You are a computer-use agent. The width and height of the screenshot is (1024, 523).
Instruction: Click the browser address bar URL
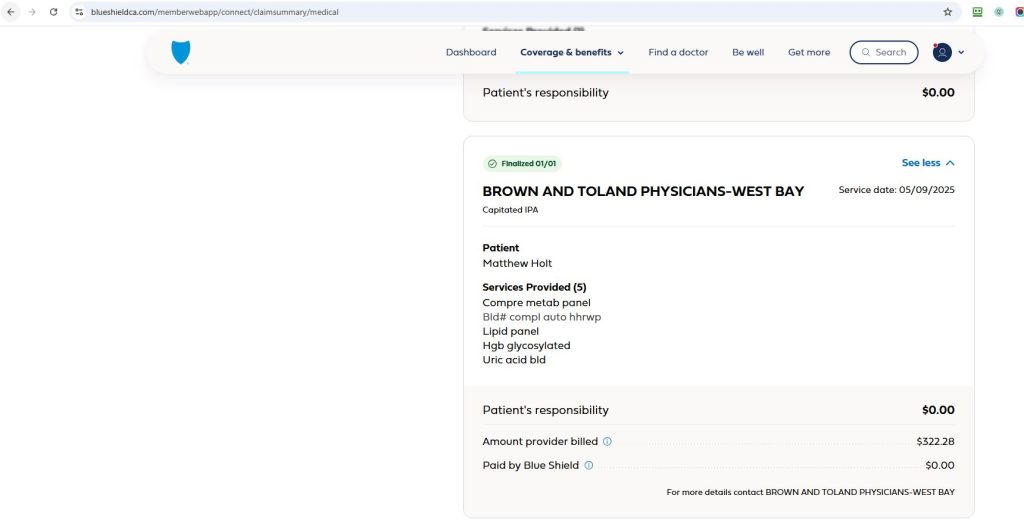pyautogui.click(x=215, y=12)
